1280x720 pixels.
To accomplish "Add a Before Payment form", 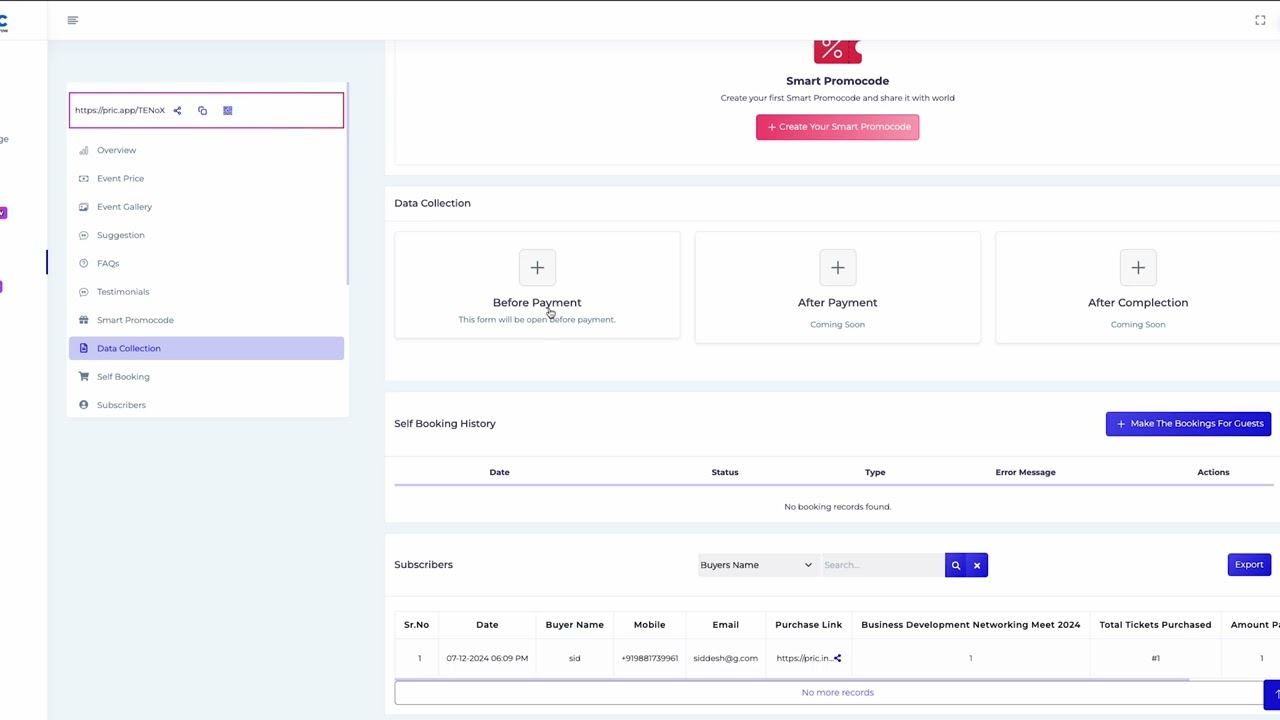I will [x=537, y=267].
